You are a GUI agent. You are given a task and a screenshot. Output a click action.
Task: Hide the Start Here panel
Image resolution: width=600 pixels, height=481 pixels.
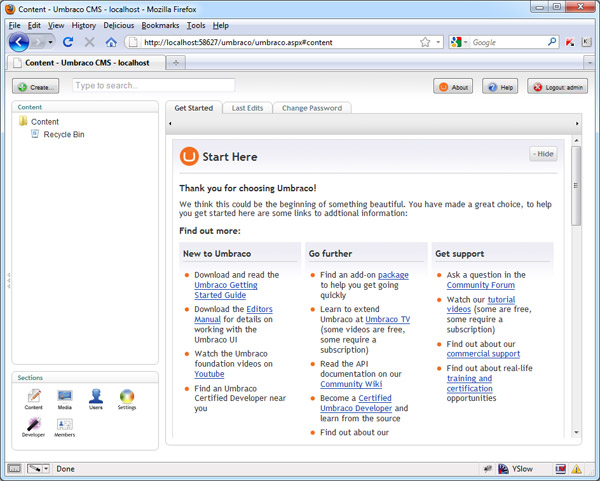click(543, 154)
